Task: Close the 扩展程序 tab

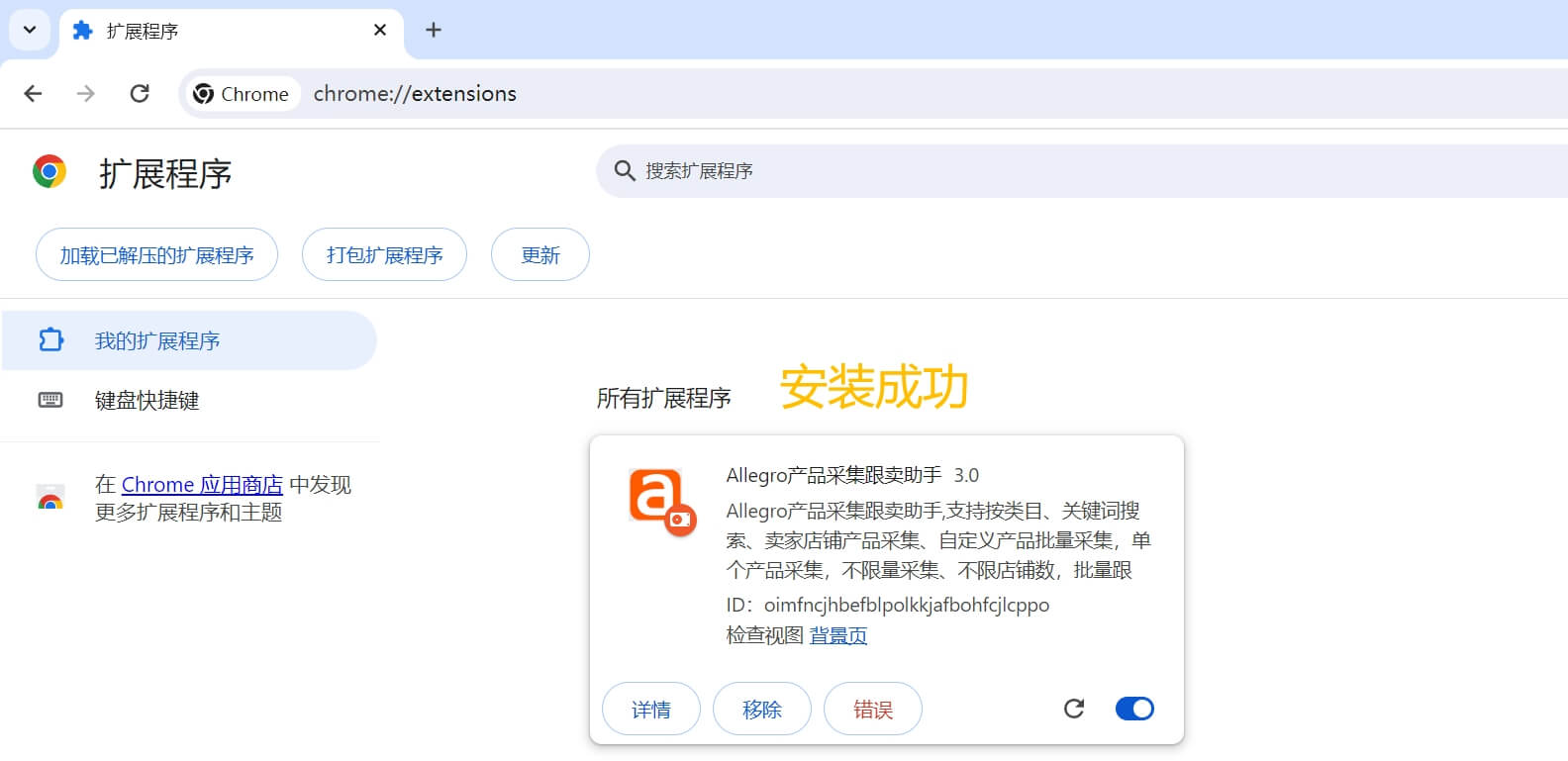Action: tap(380, 31)
